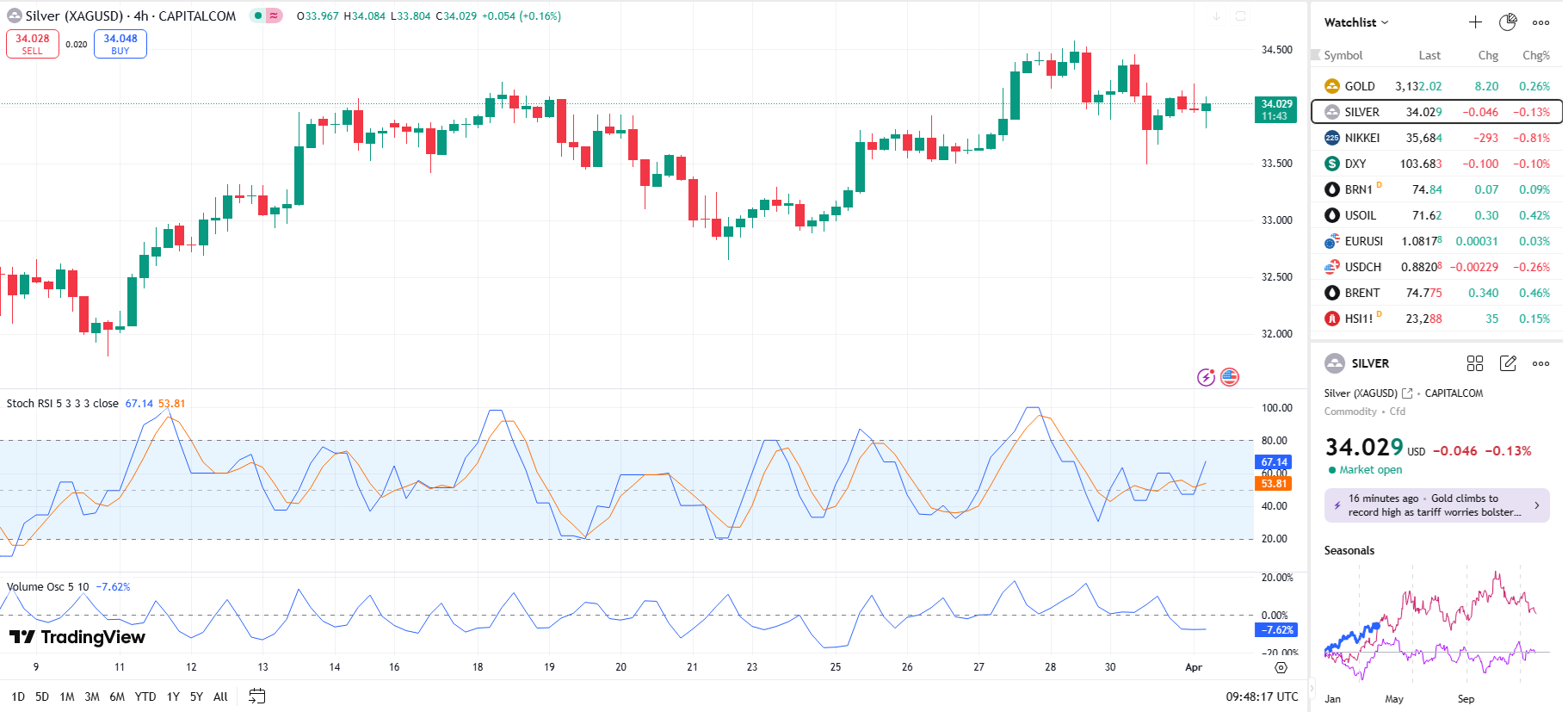The height and width of the screenshot is (712, 1568).
Task: Select the 1M time range
Action: [67, 697]
